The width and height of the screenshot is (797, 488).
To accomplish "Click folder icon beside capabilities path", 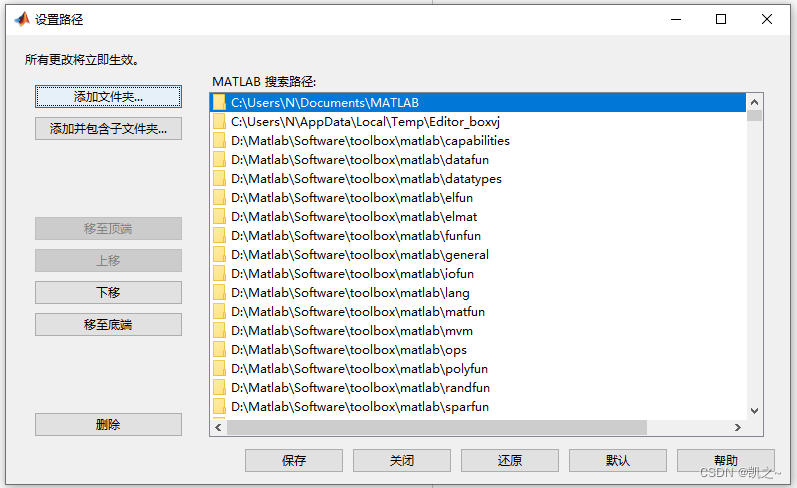I will coord(219,141).
